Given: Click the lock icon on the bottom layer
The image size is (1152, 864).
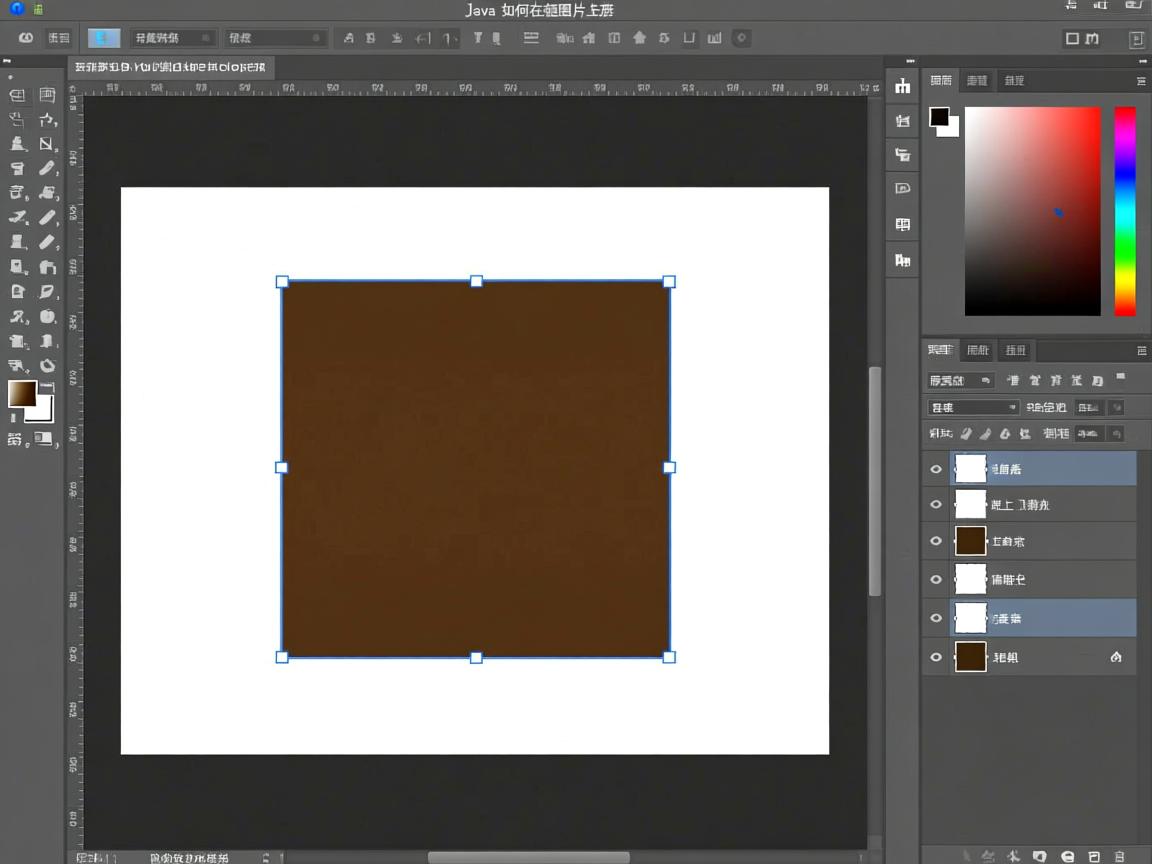Looking at the screenshot, I should tap(1116, 657).
